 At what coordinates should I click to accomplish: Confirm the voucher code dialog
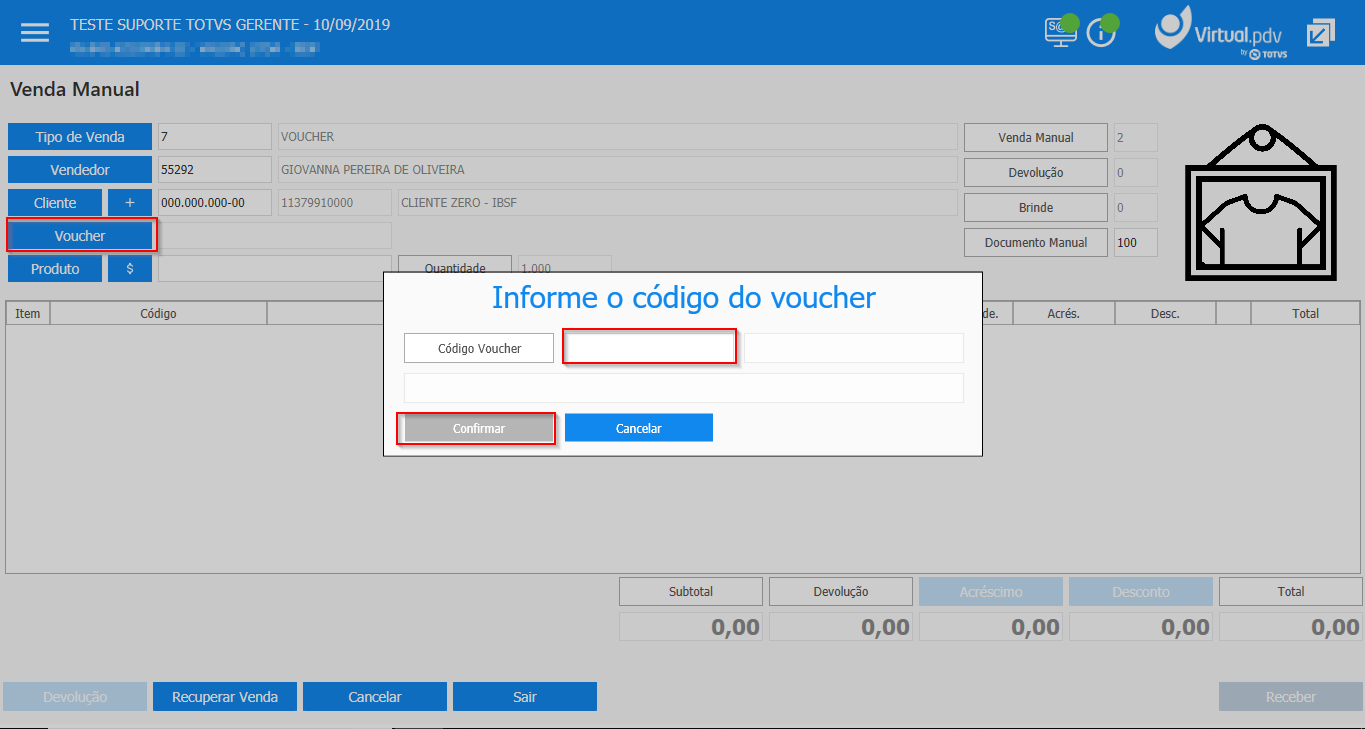[479, 428]
